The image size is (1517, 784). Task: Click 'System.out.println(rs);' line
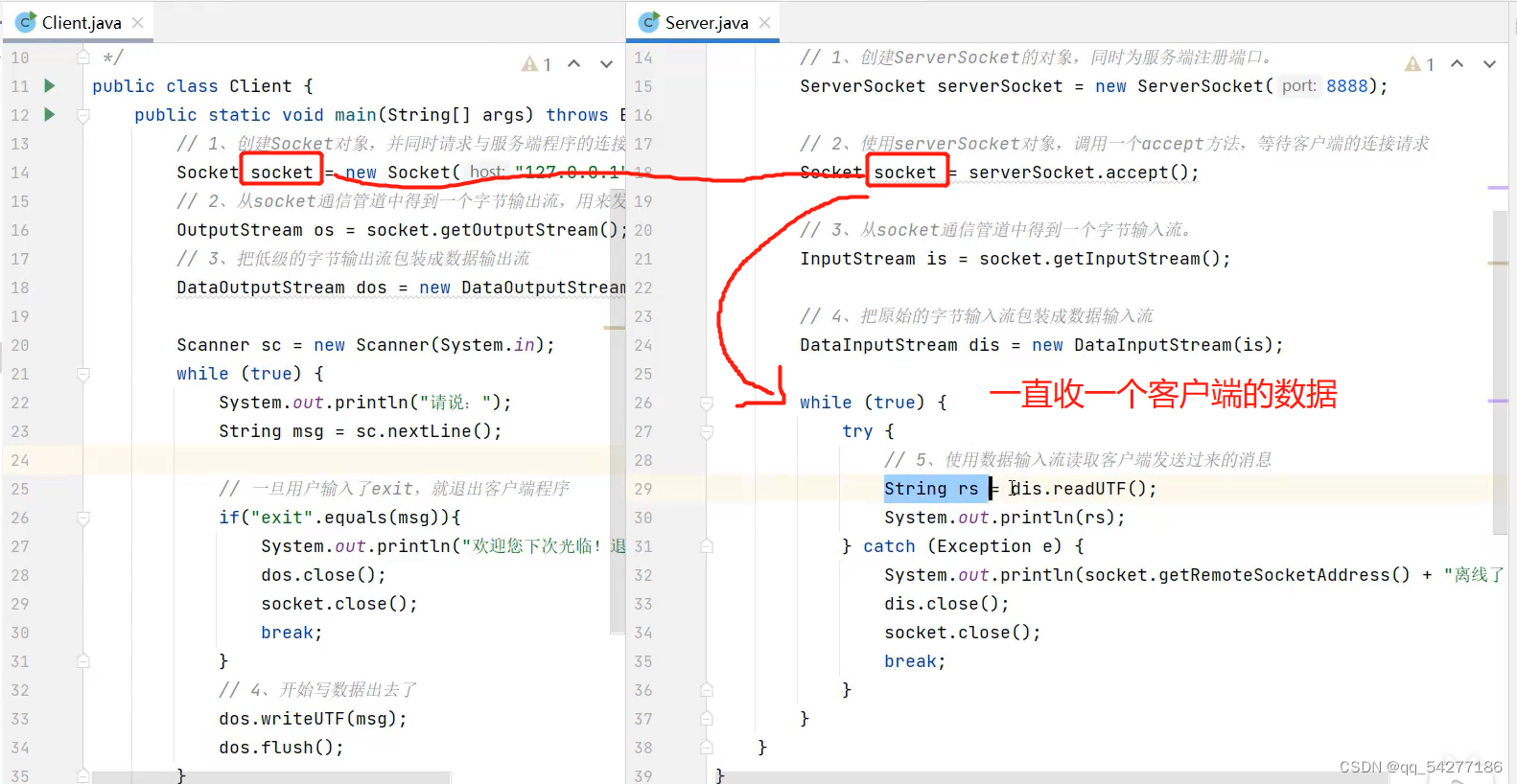[x=1005, y=518]
